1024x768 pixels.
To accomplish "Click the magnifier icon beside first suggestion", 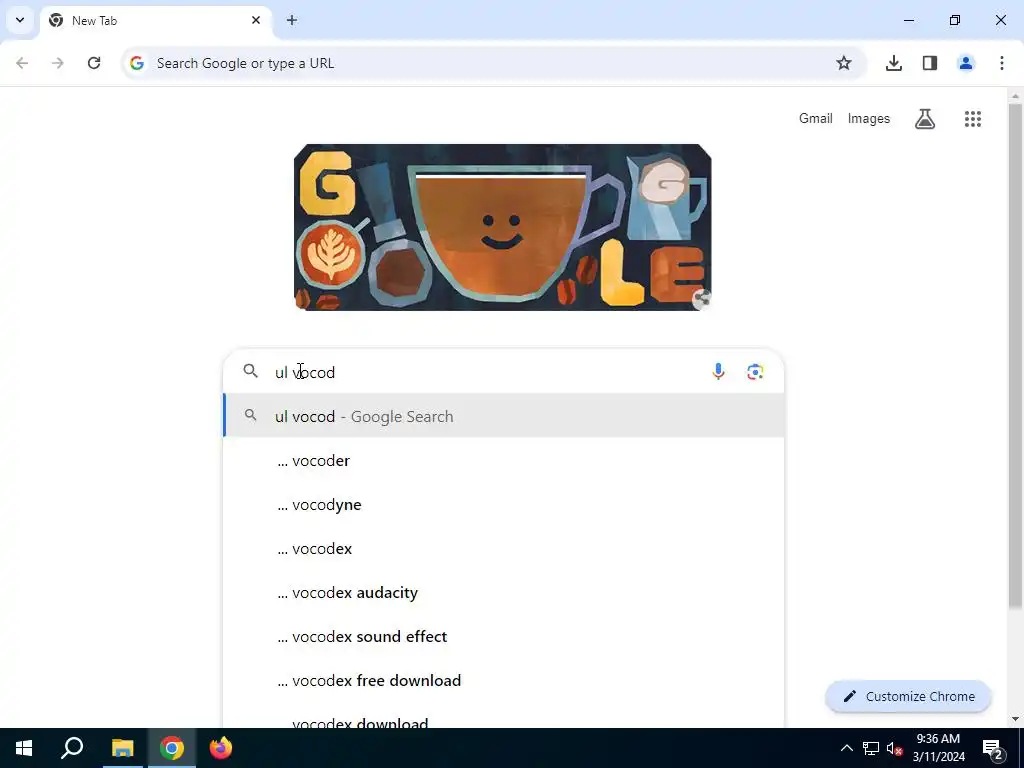I will [x=251, y=415].
